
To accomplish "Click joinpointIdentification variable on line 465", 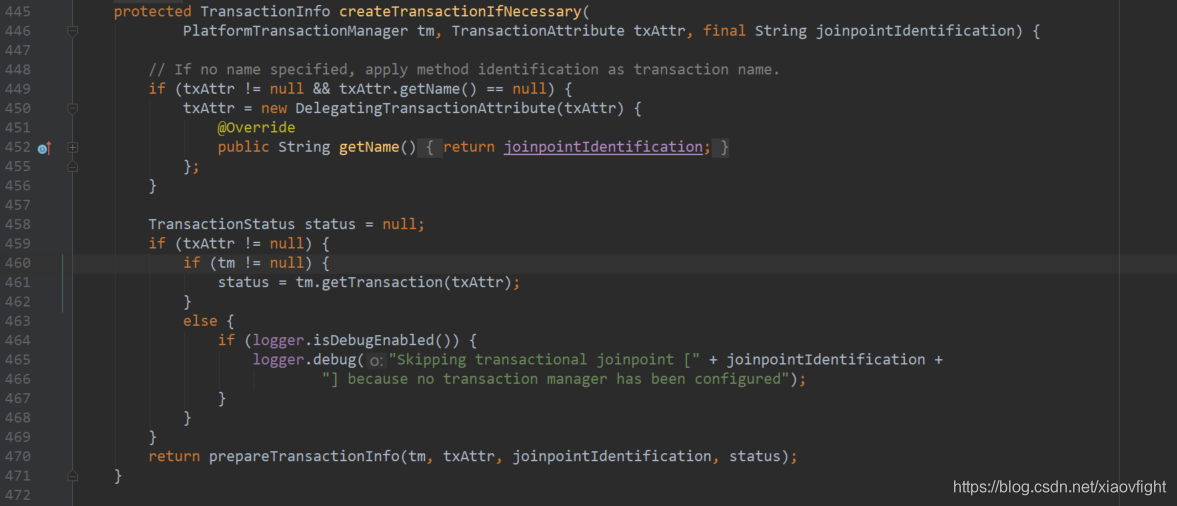I will pos(825,360).
